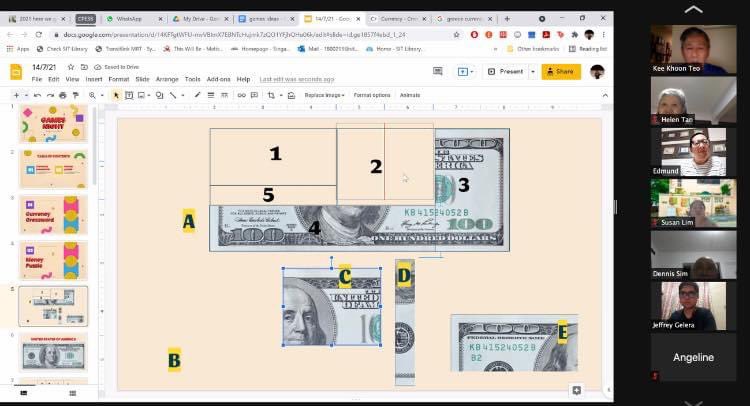Open the new slide layout dropdown arrow
This screenshot has width=750, height=406.
point(26,95)
